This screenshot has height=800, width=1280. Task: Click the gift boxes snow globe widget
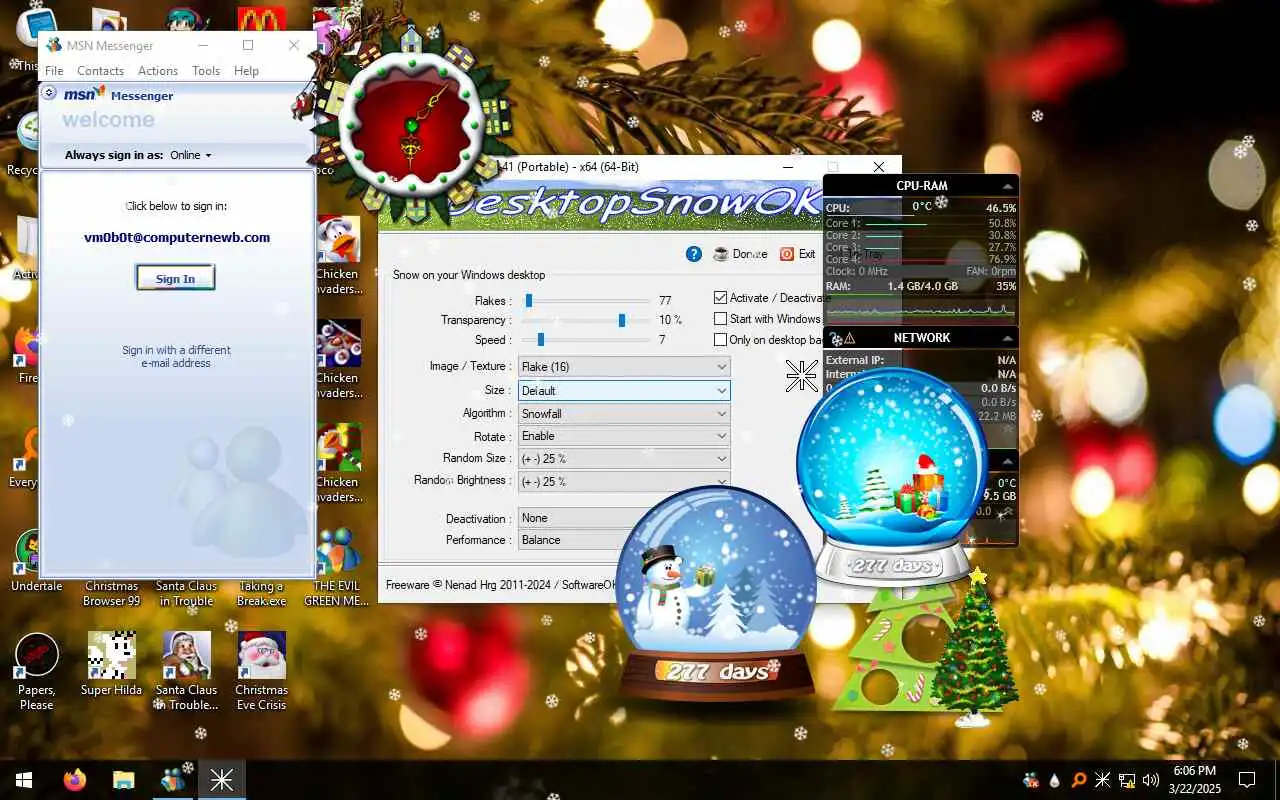coord(890,477)
